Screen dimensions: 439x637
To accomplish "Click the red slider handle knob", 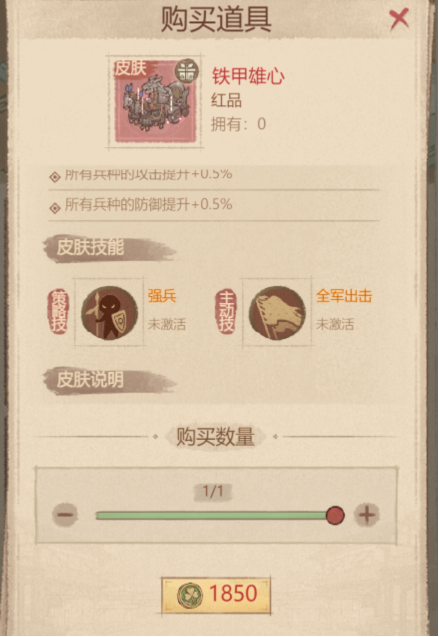I will tap(335, 515).
